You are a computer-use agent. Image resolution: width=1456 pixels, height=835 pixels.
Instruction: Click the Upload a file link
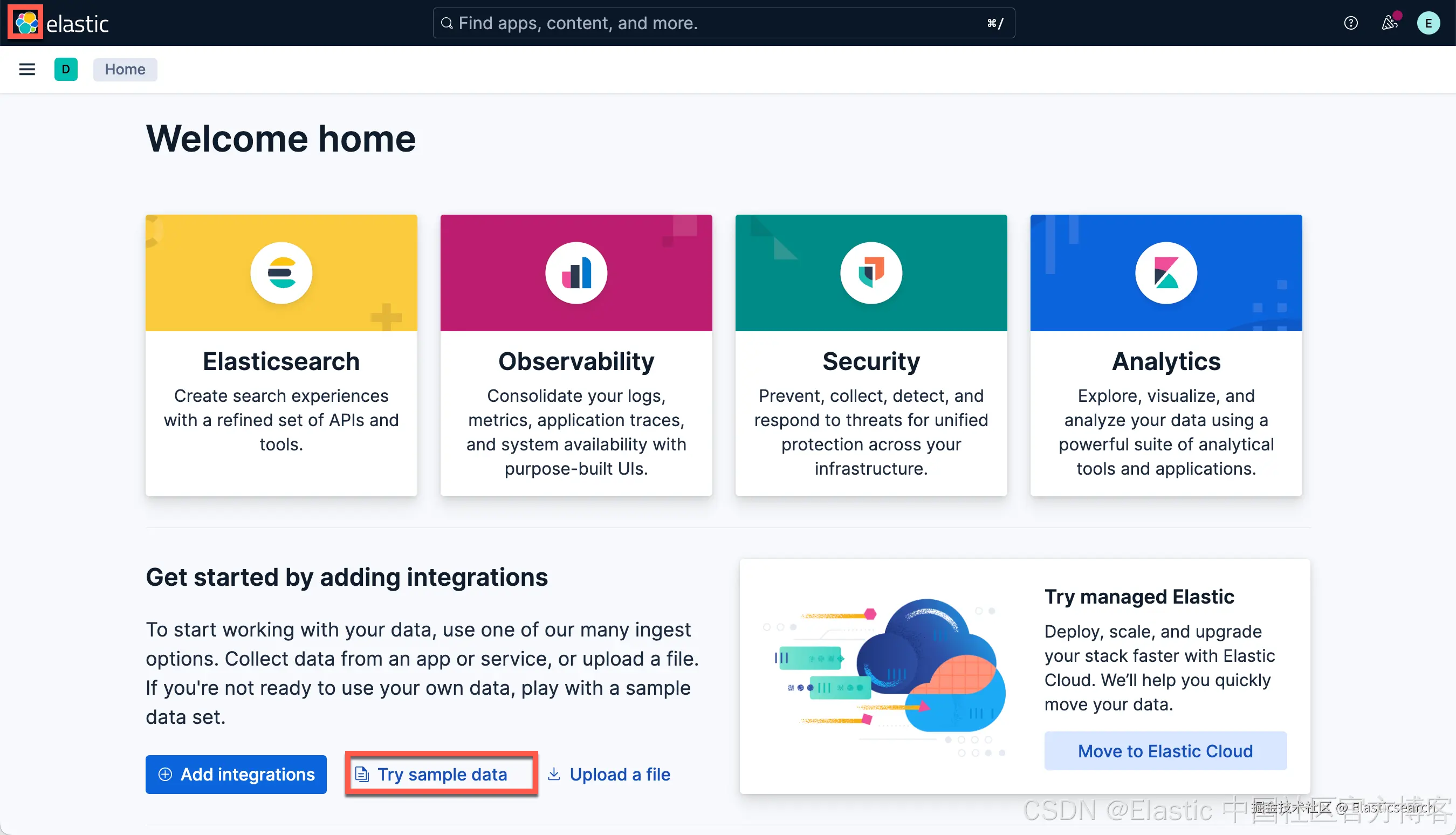tap(609, 774)
